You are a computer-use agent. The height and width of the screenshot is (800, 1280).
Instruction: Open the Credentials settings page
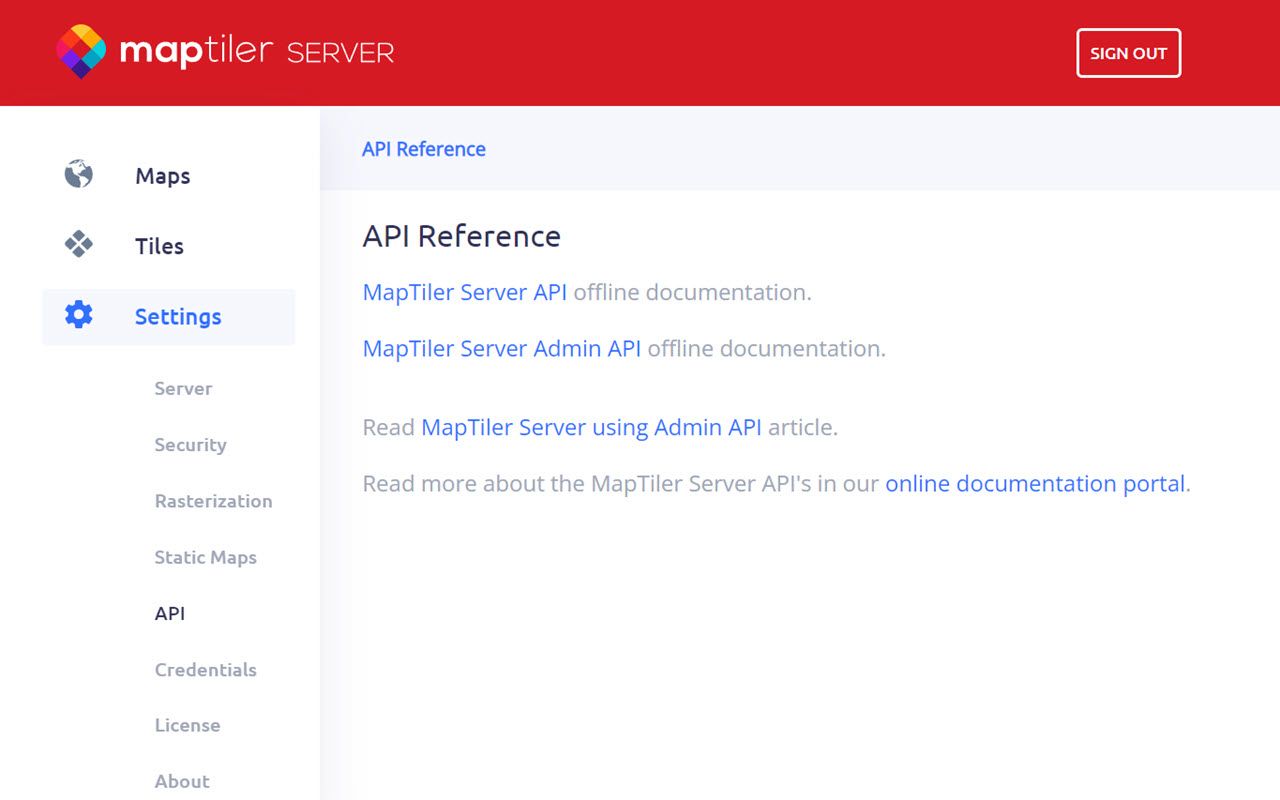[x=206, y=669]
